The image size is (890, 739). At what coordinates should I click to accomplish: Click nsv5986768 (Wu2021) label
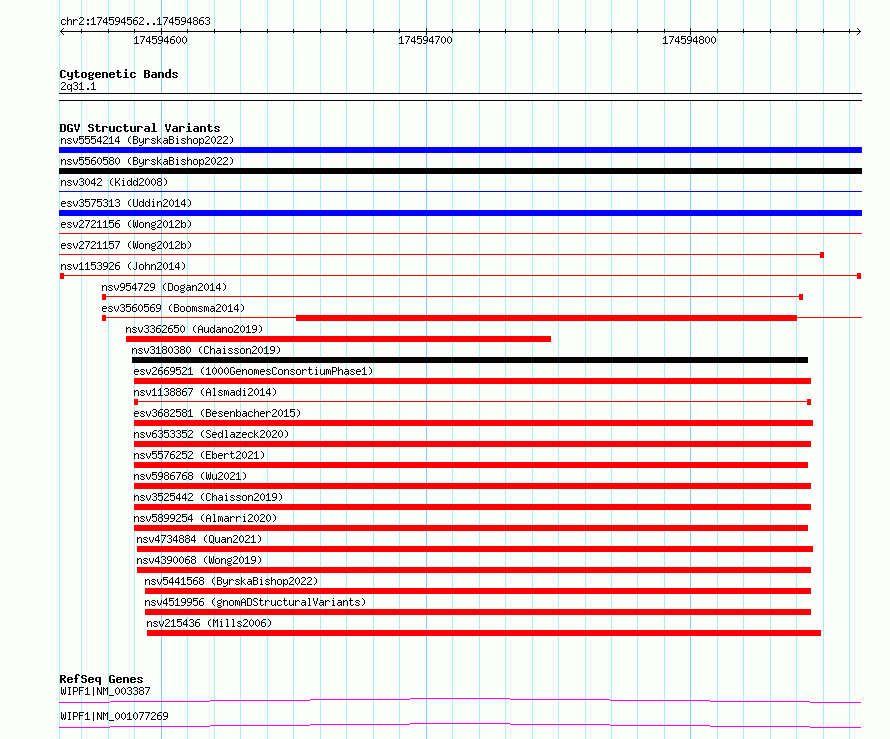[190, 476]
